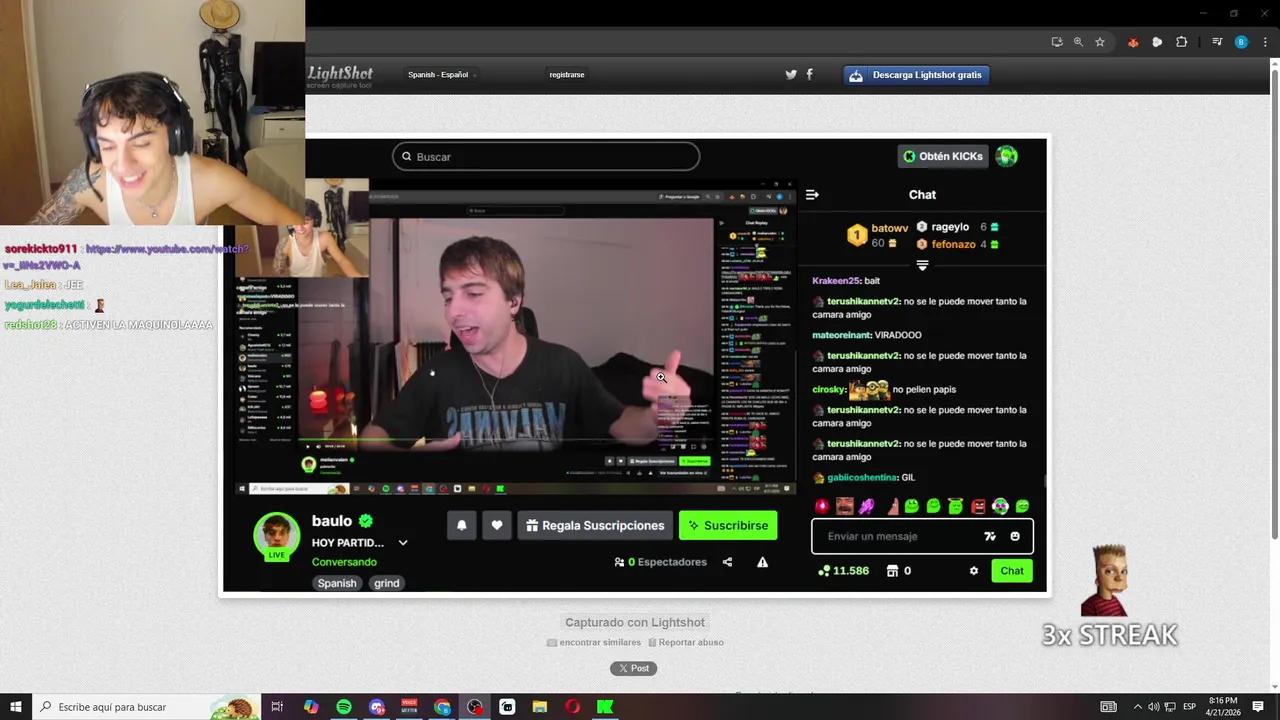The height and width of the screenshot is (720, 1280).
Task: Open the green user avatar beside Obtén KICKs
Action: [1006, 156]
